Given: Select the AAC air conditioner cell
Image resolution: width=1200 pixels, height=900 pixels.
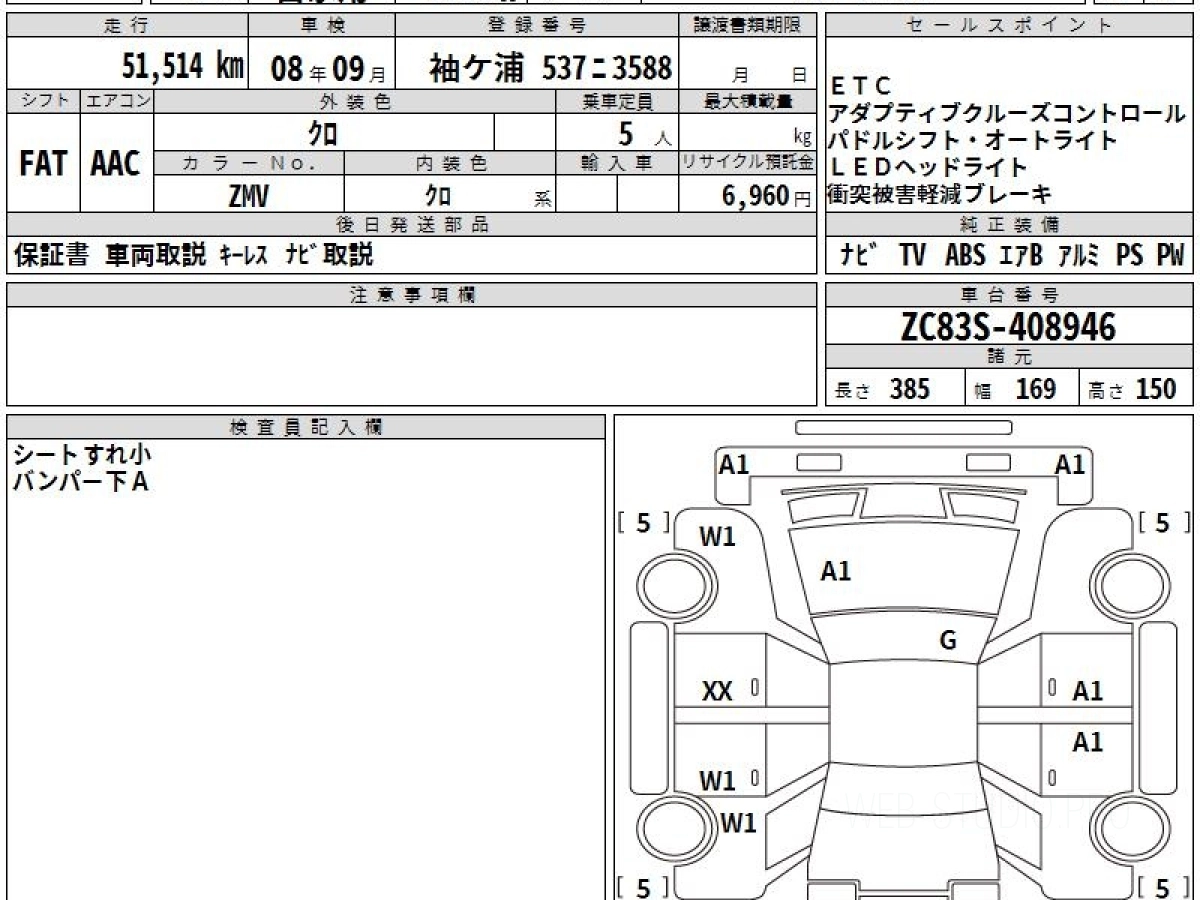Looking at the screenshot, I should click(116, 164).
